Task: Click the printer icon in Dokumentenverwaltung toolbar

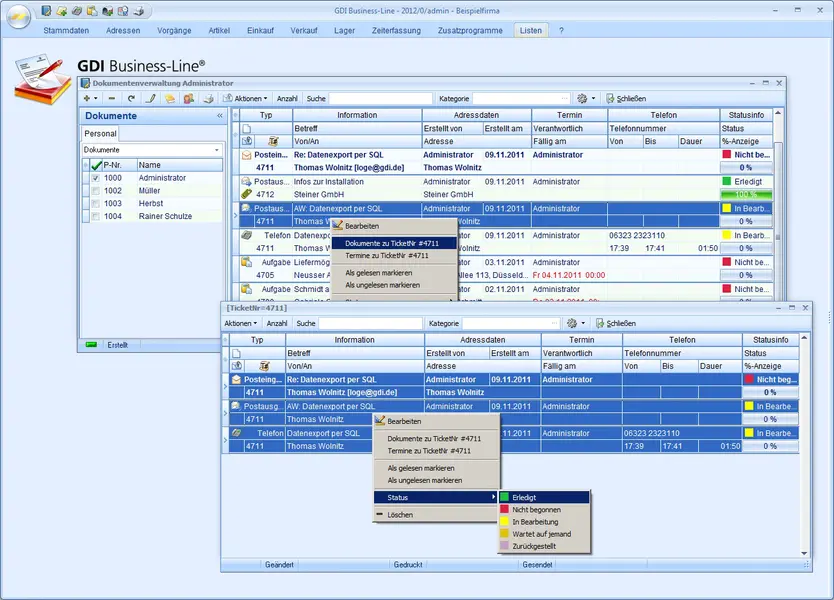Action: [x=208, y=99]
